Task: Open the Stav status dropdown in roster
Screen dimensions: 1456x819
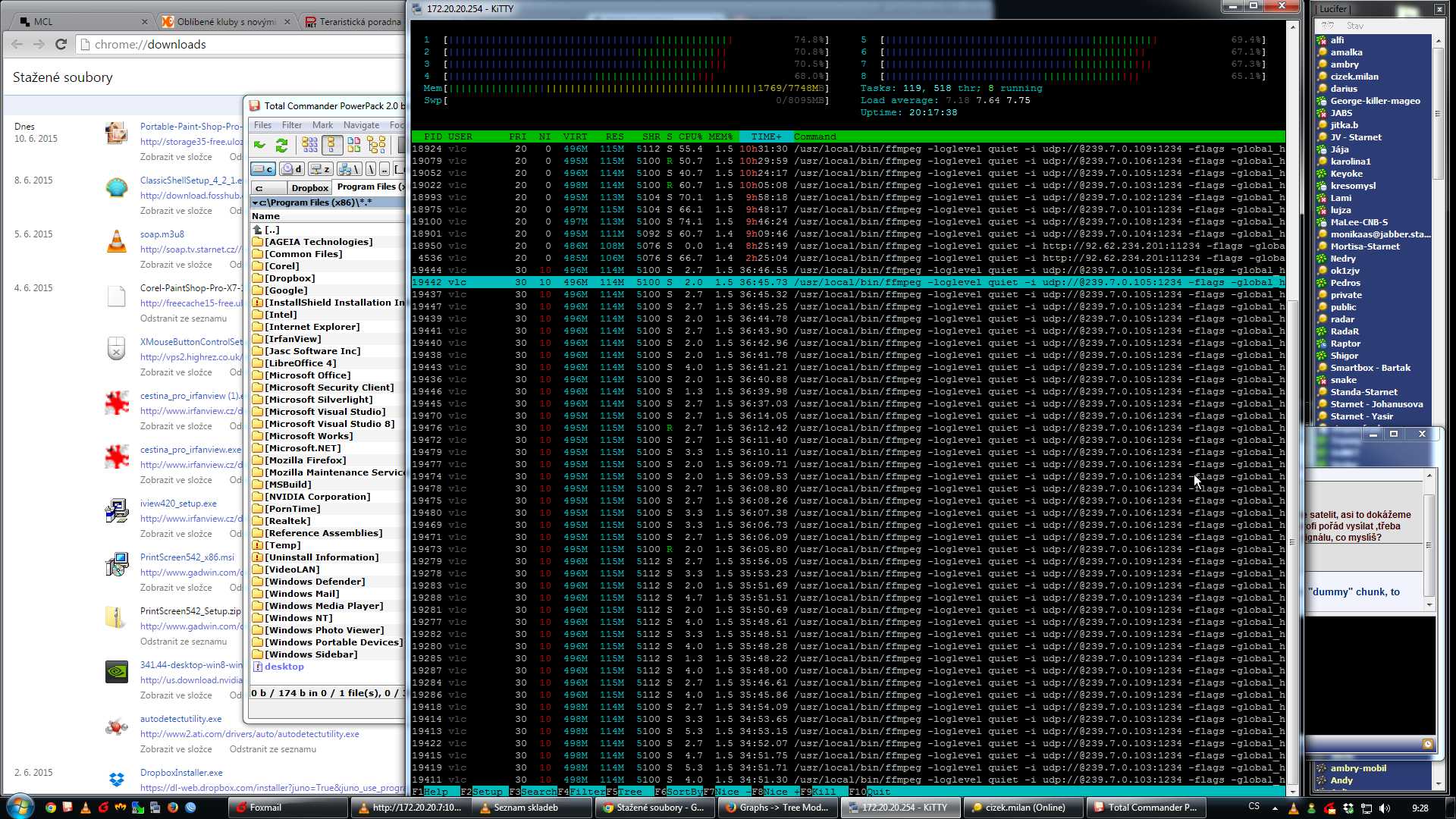Action: coord(1354,26)
